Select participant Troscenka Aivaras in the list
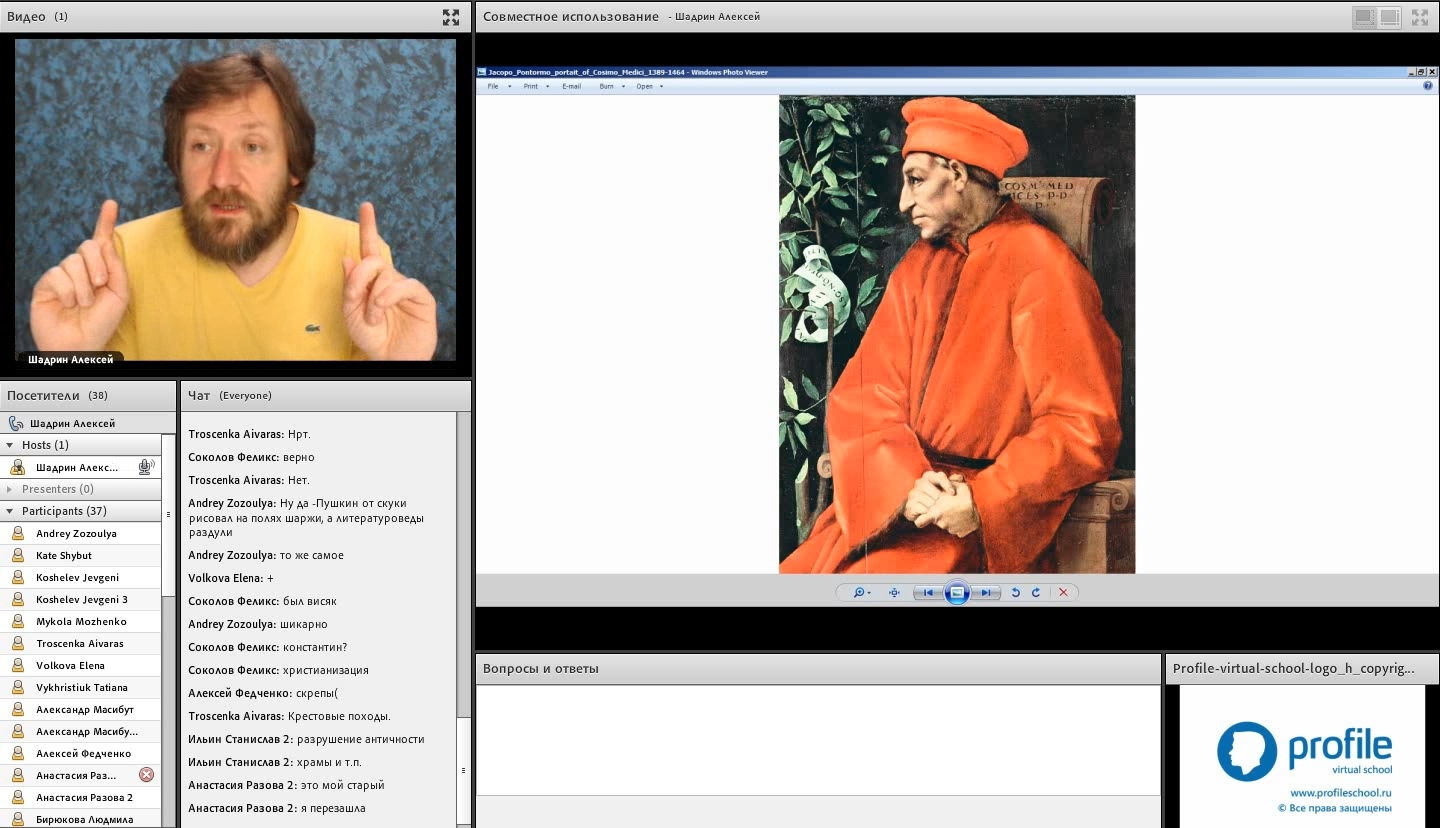The height and width of the screenshot is (828, 1440). pos(80,643)
